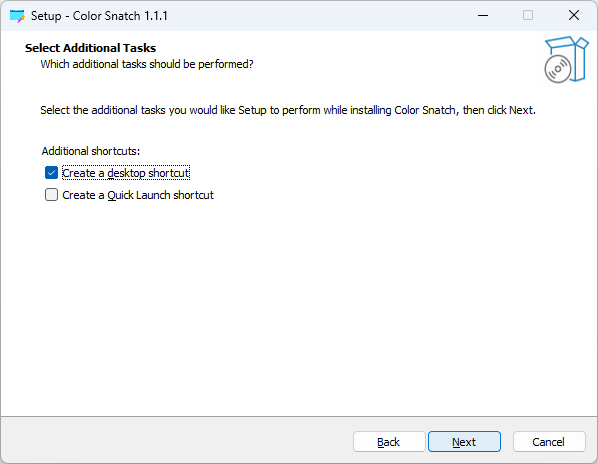Click the 'Additional shortcuts:' group label
Image resolution: width=598 pixels, height=464 pixels.
pos(91,151)
